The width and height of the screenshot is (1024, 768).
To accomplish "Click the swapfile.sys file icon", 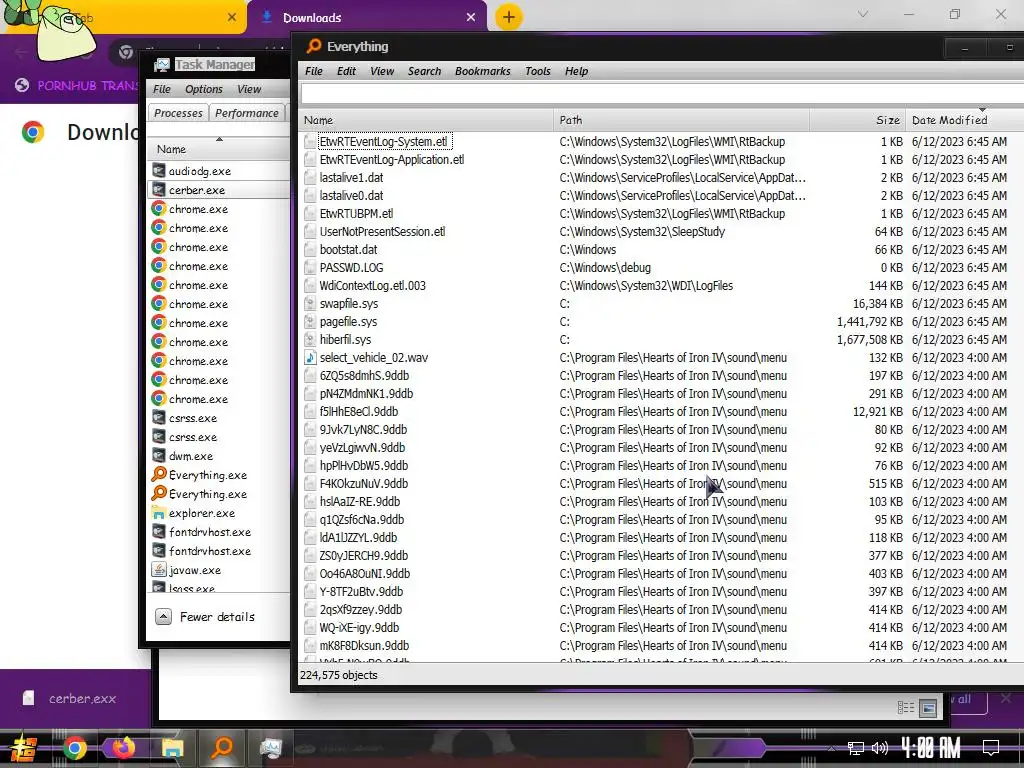I will pyautogui.click(x=310, y=304).
